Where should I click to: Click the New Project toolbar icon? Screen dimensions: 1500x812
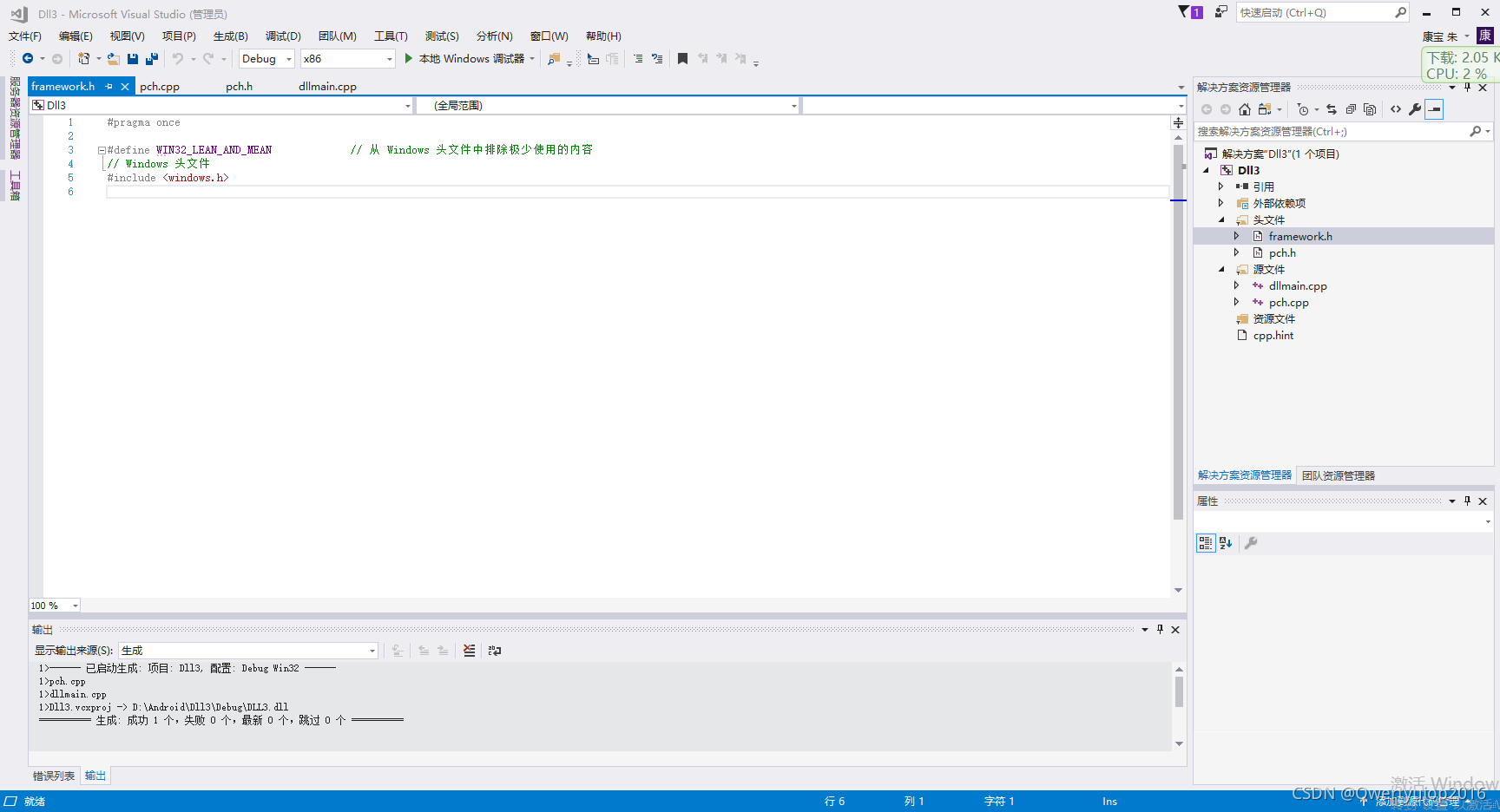pos(84,58)
